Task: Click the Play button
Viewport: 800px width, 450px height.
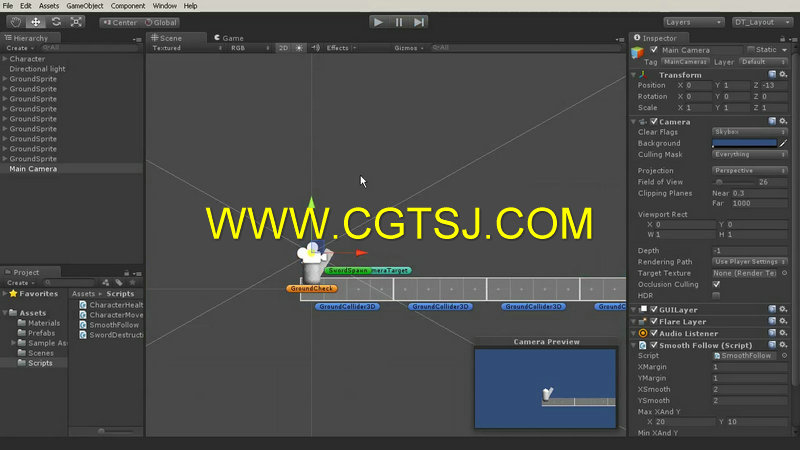Action: click(378, 22)
